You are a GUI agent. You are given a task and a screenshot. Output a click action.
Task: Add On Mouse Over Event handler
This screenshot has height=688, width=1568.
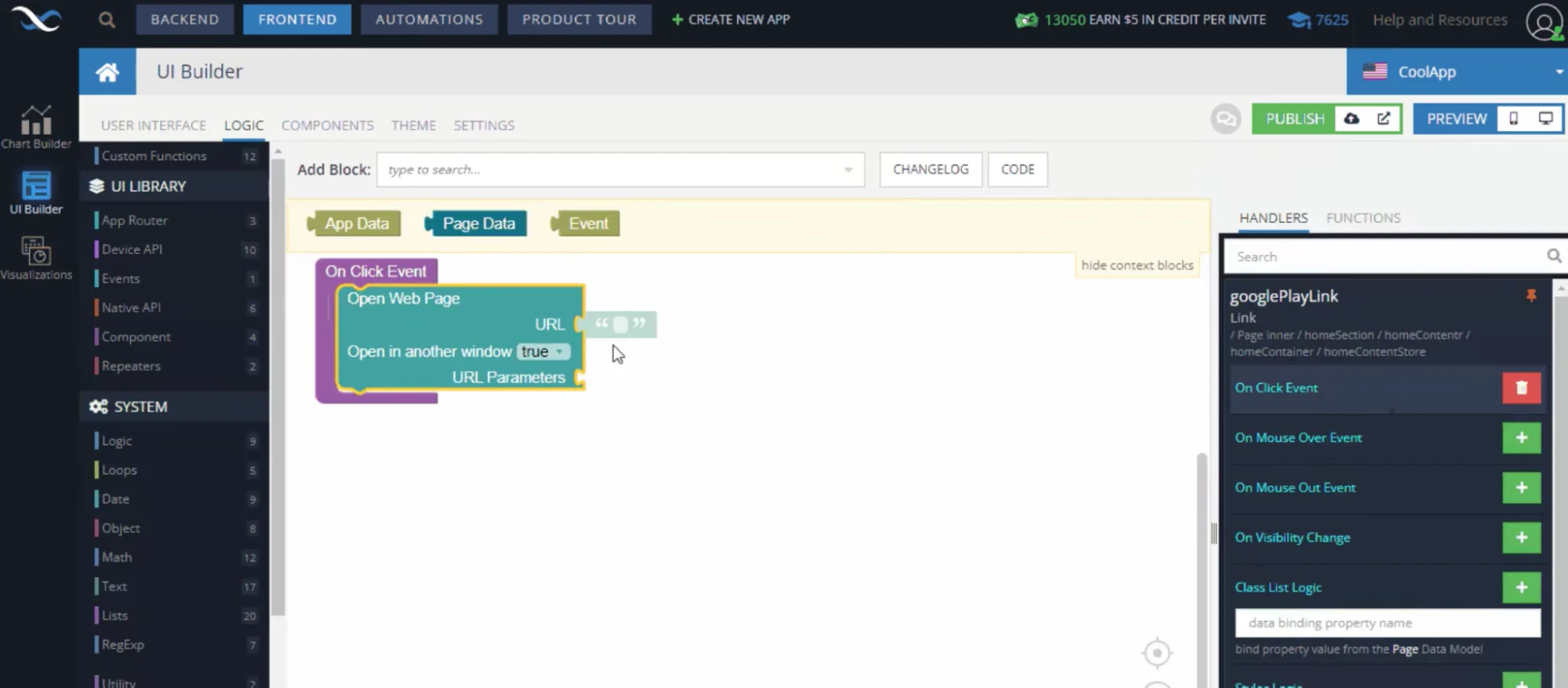point(1522,438)
